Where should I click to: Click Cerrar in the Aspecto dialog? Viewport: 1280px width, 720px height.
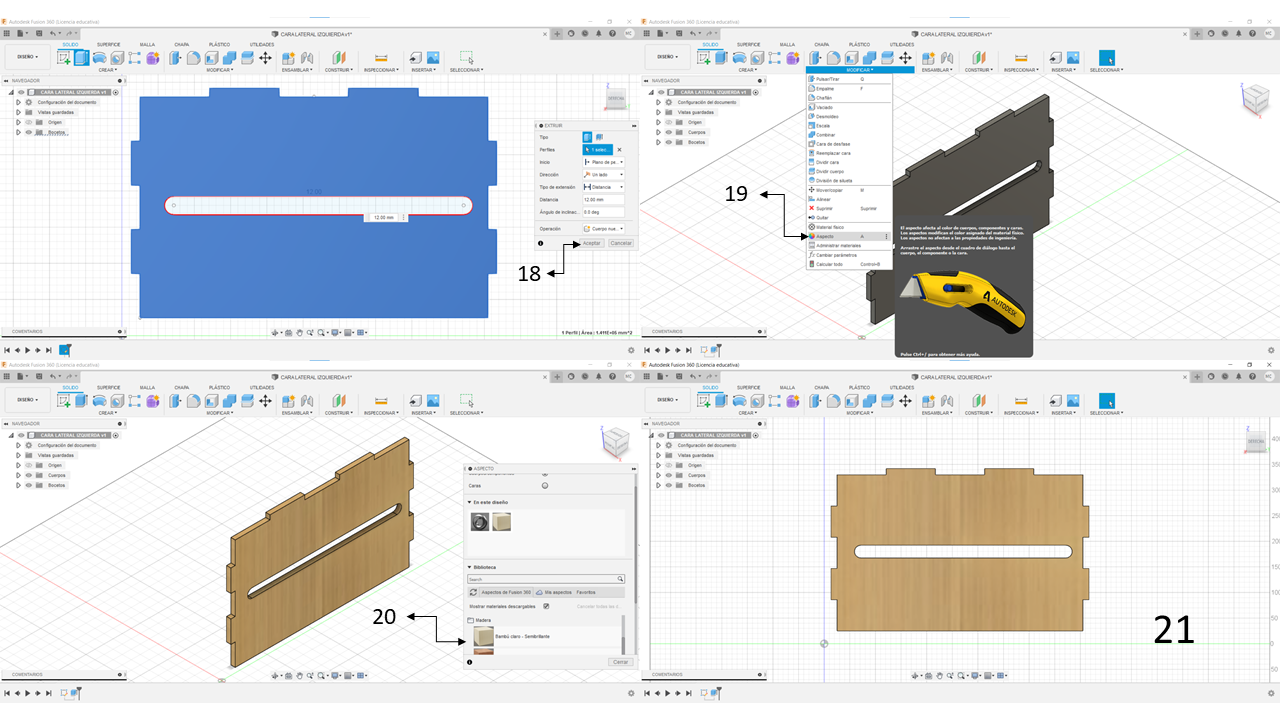(621, 662)
